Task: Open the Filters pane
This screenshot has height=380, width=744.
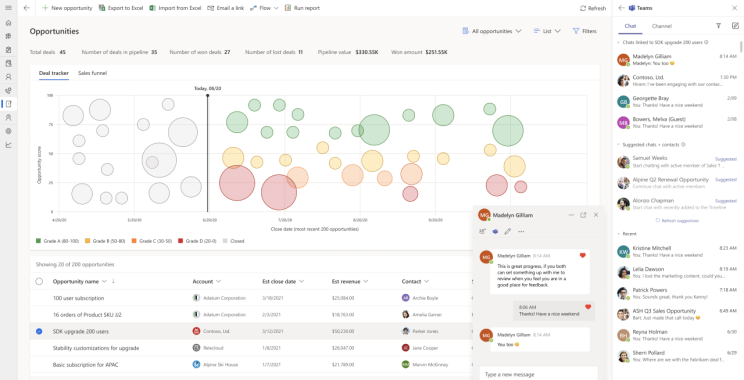Action: pyautogui.click(x=585, y=31)
